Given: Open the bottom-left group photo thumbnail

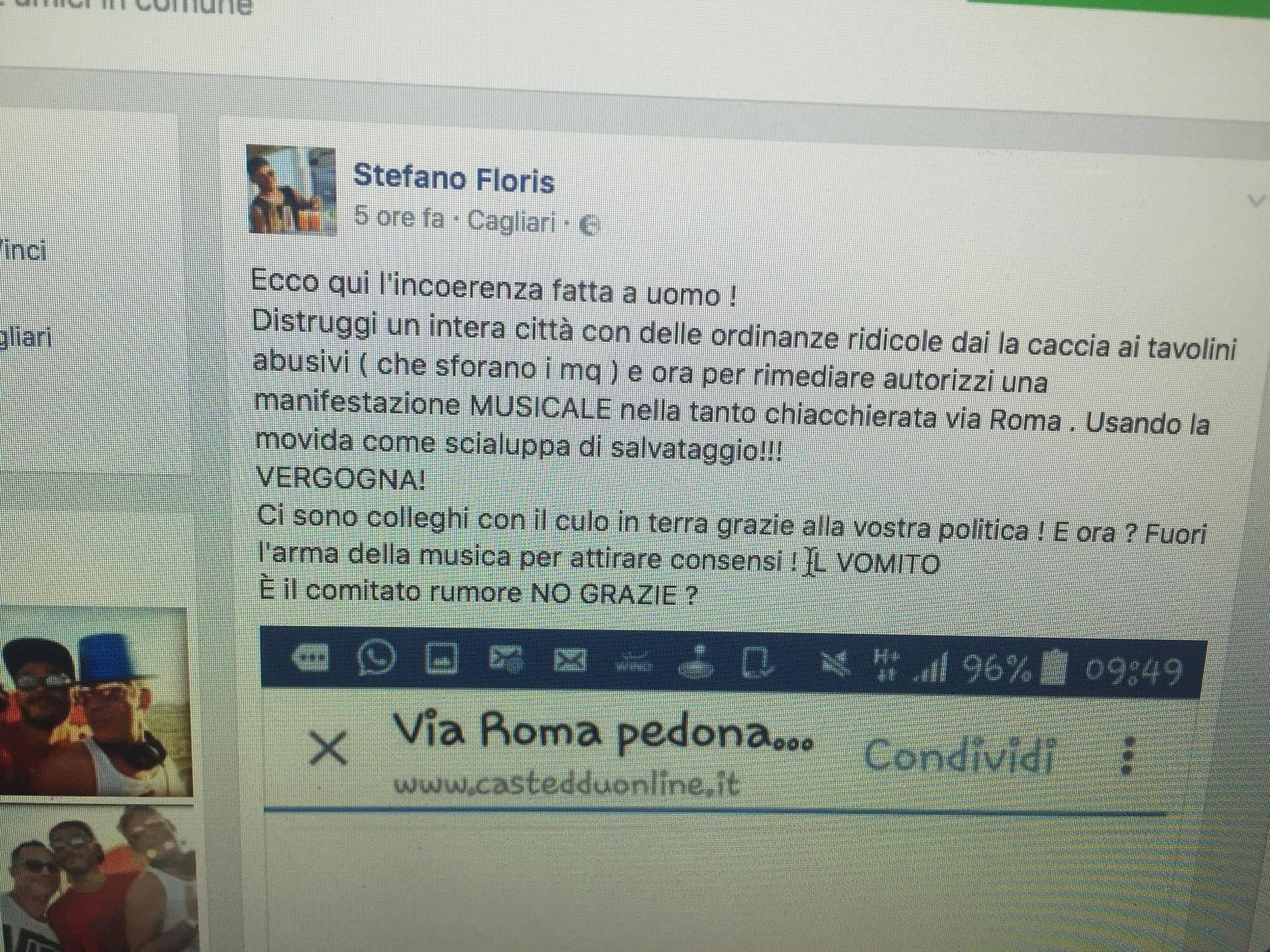Looking at the screenshot, I should point(98,879).
